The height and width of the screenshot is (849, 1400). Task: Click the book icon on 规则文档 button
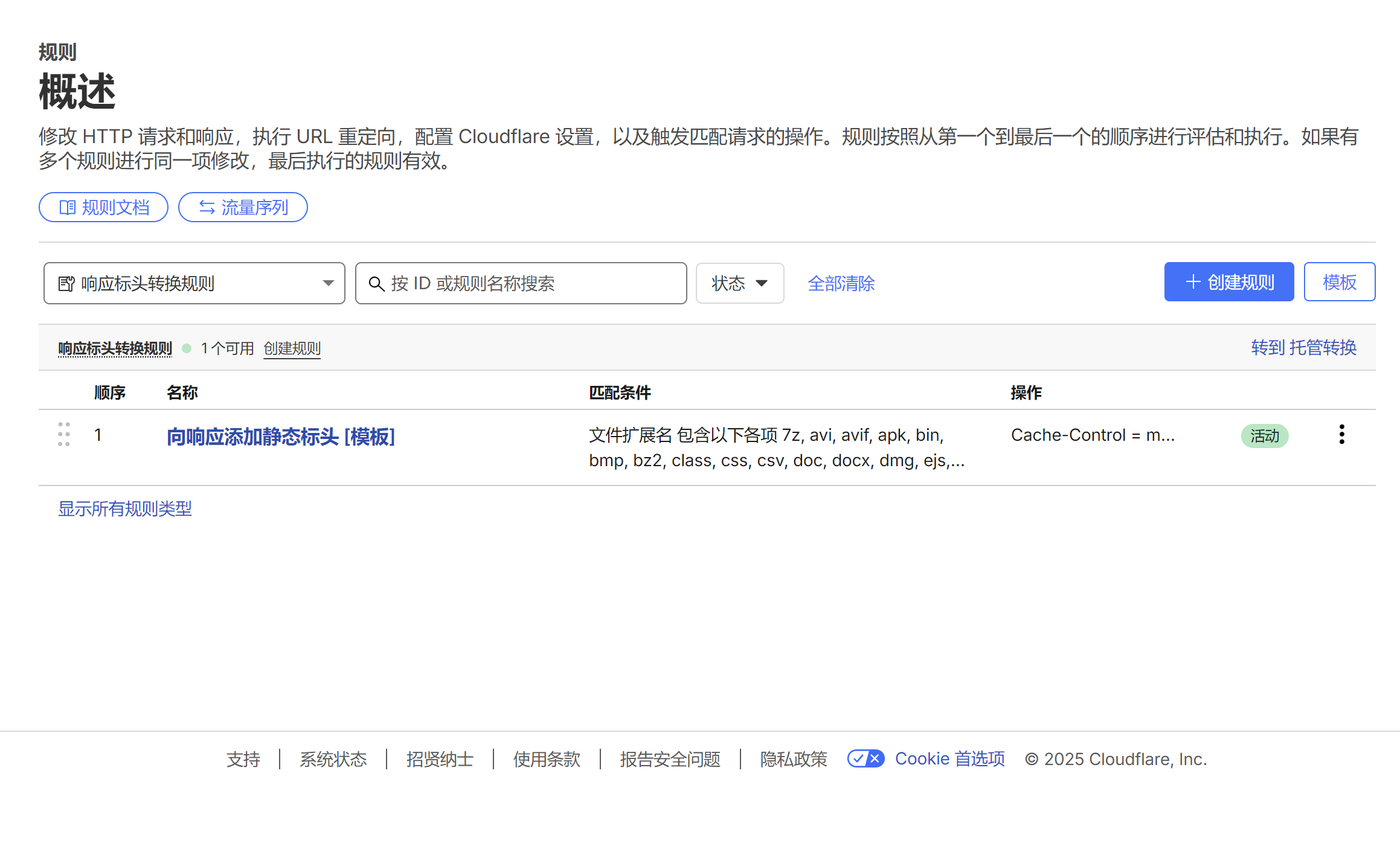[67, 208]
